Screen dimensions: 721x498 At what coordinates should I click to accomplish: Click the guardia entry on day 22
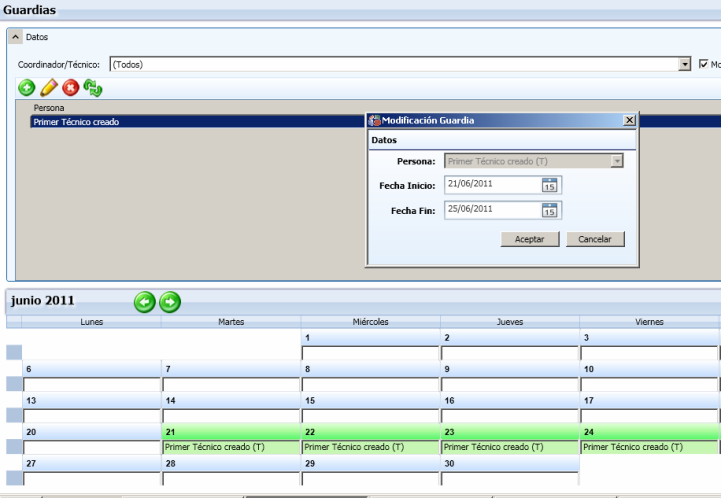[x=370, y=448]
